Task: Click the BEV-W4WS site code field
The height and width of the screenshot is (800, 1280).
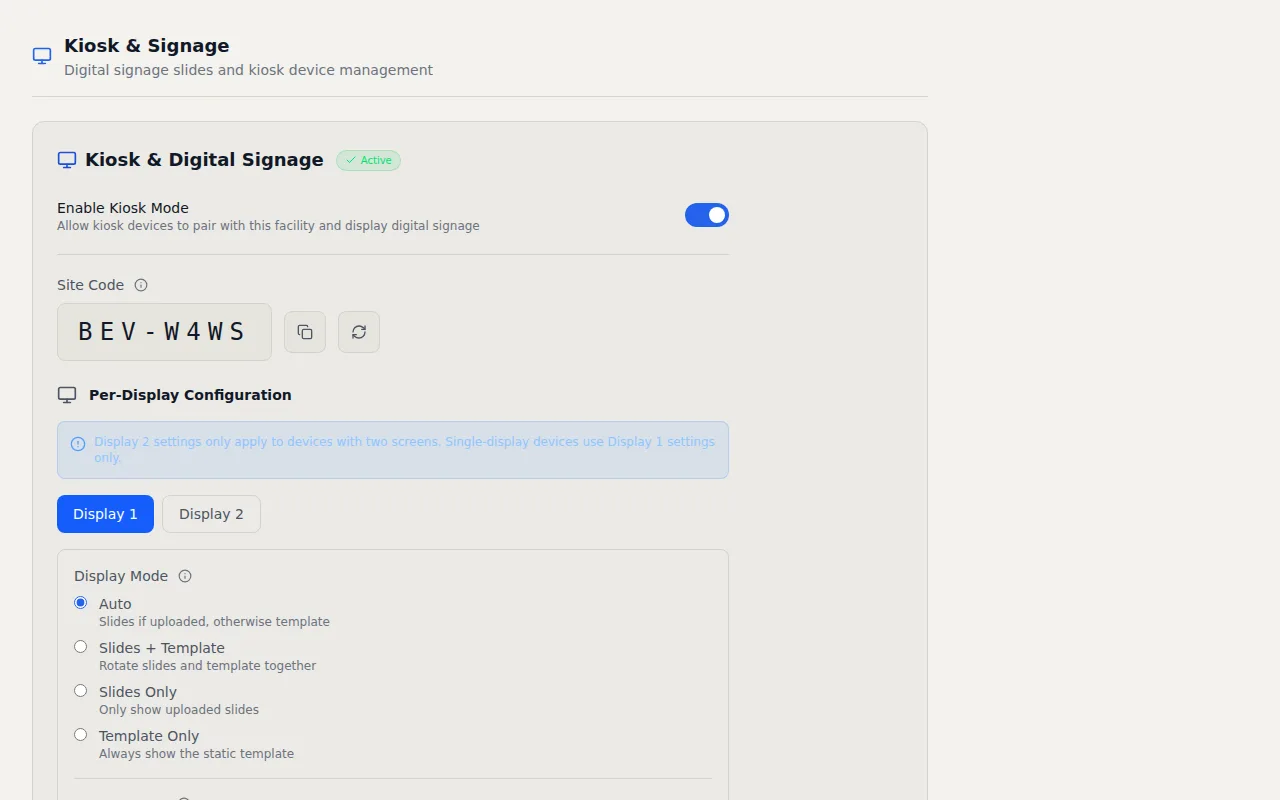Action: (164, 332)
